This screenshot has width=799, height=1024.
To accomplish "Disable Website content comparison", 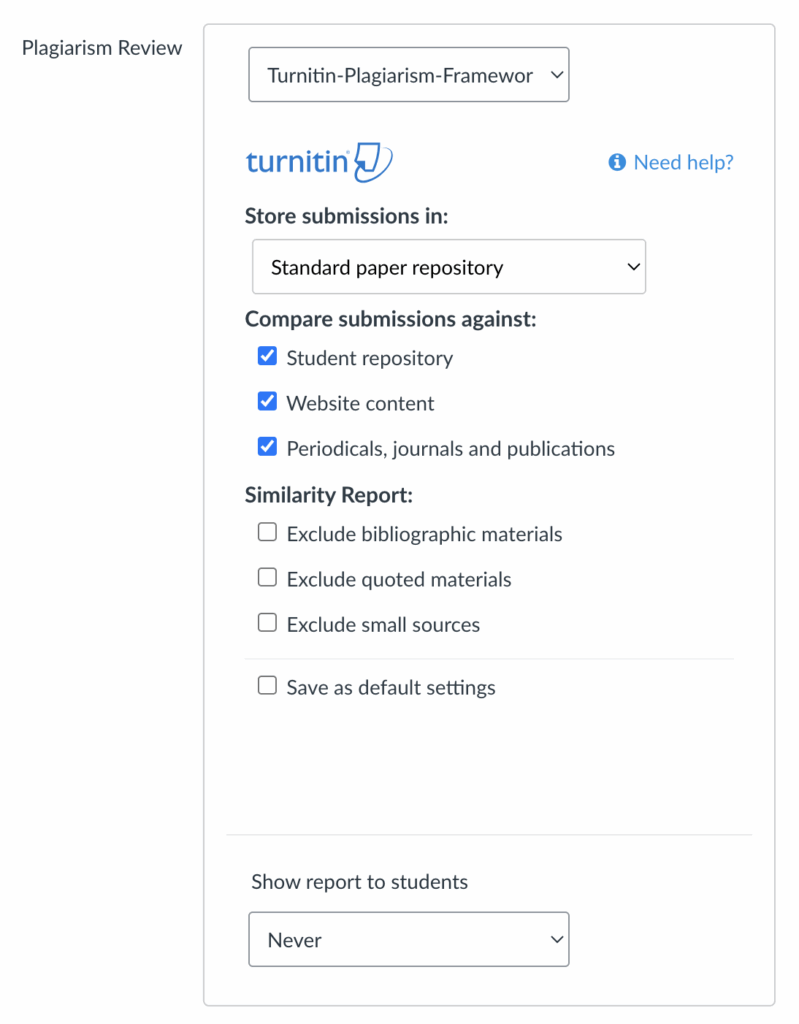I will (267, 401).
